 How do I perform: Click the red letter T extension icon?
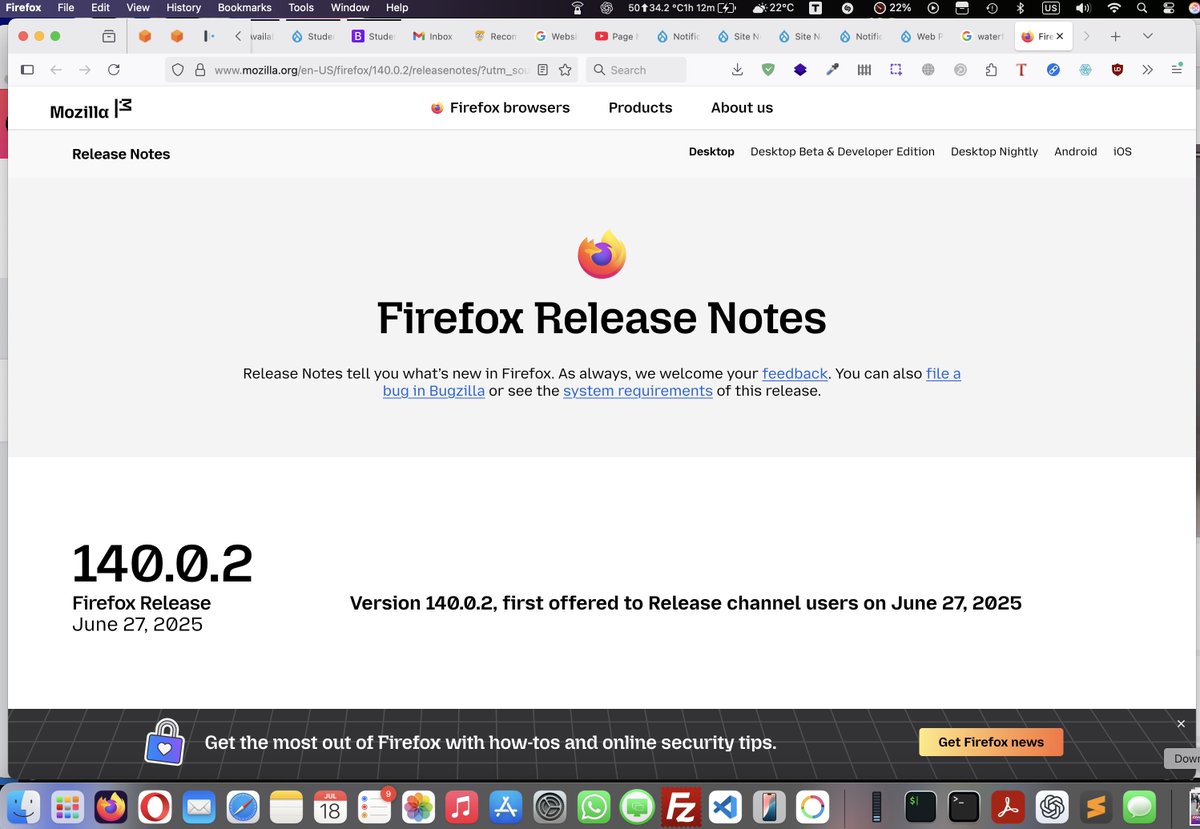pyautogui.click(x=1021, y=70)
